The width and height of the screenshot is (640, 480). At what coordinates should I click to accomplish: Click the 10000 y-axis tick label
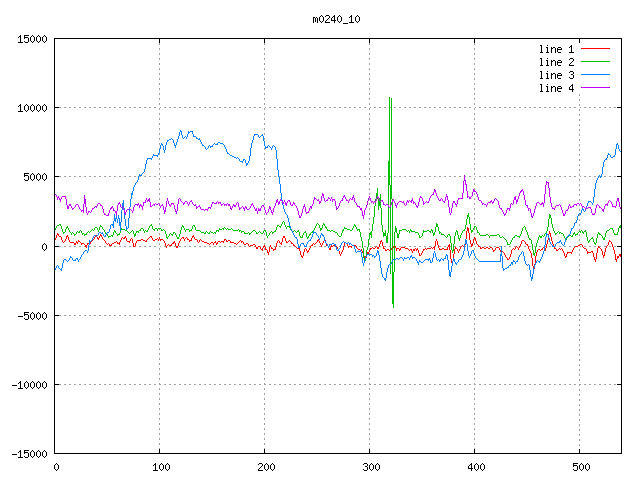click(31, 108)
